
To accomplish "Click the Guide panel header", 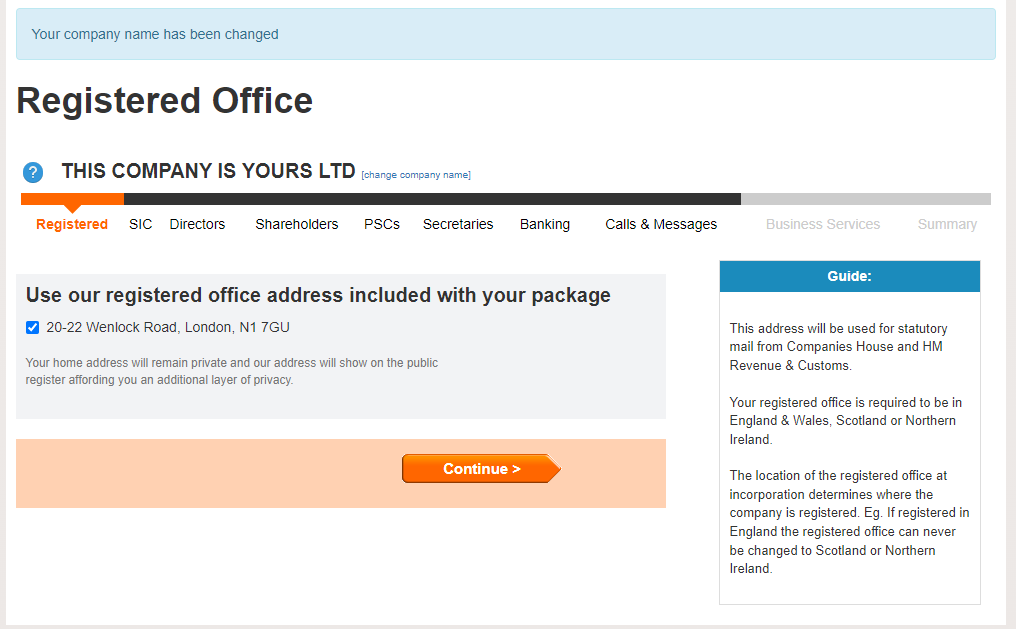I will (x=849, y=277).
